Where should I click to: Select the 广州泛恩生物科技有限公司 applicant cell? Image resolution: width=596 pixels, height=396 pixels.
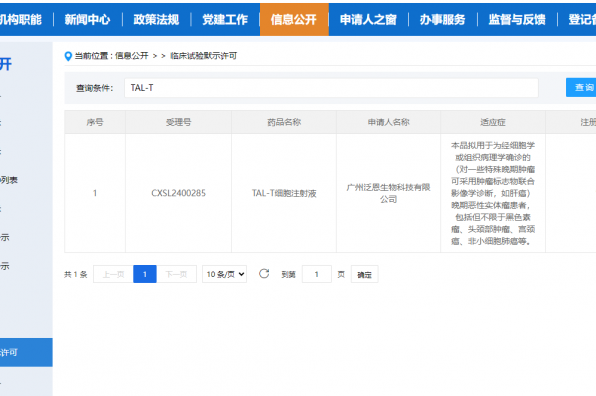[388, 193]
